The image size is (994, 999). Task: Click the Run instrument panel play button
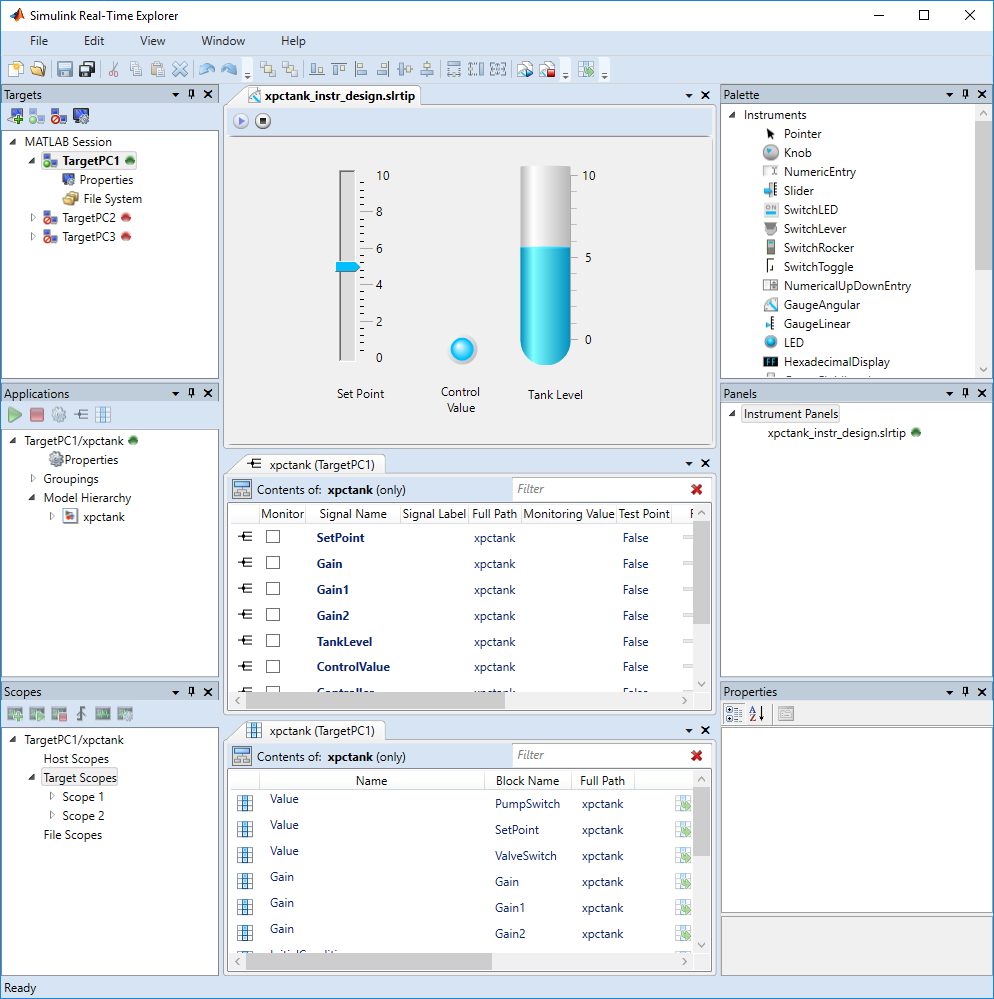[x=241, y=121]
